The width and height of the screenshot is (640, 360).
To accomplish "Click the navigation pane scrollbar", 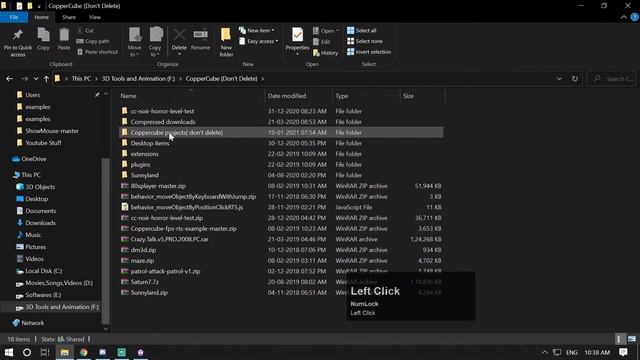I will tap(106, 241).
